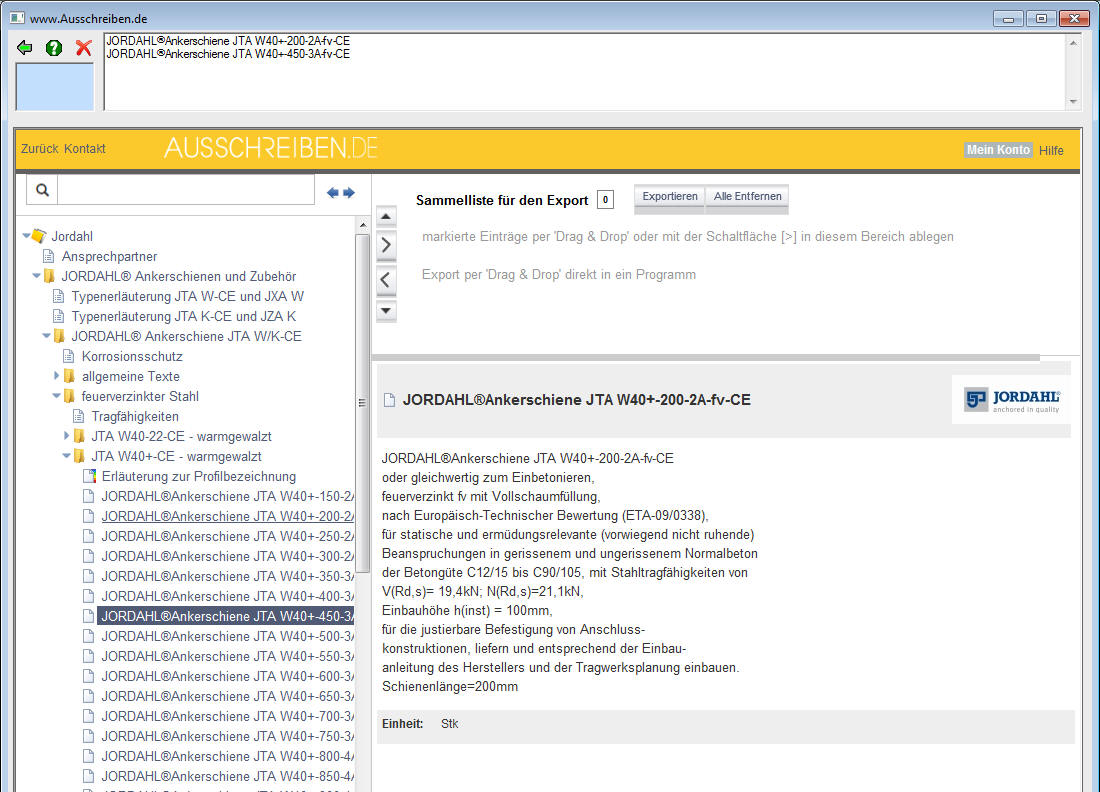Viewport: 1100px width, 792px height.
Task: Click the folder icon of allgemeine Texte
Action: pos(69,376)
